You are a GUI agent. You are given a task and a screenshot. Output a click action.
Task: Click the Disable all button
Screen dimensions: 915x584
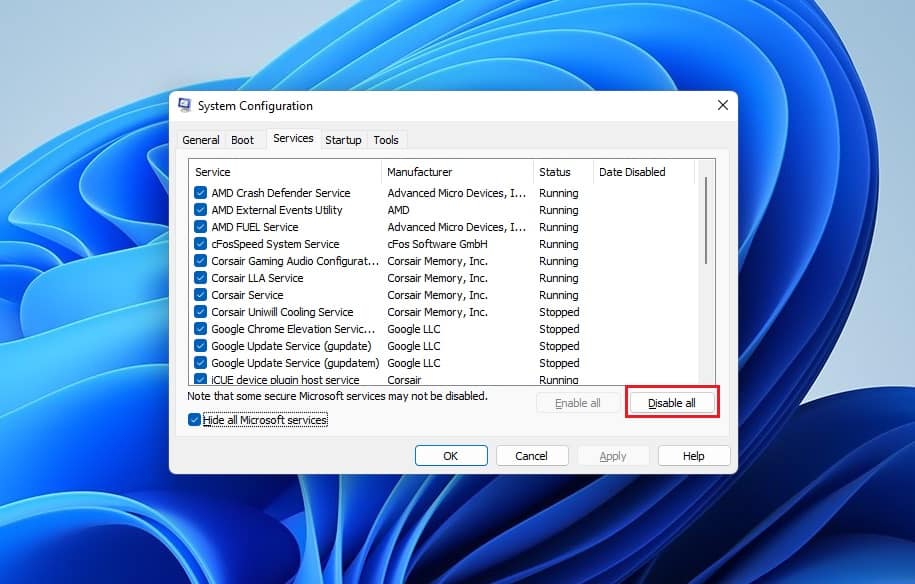[672, 403]
